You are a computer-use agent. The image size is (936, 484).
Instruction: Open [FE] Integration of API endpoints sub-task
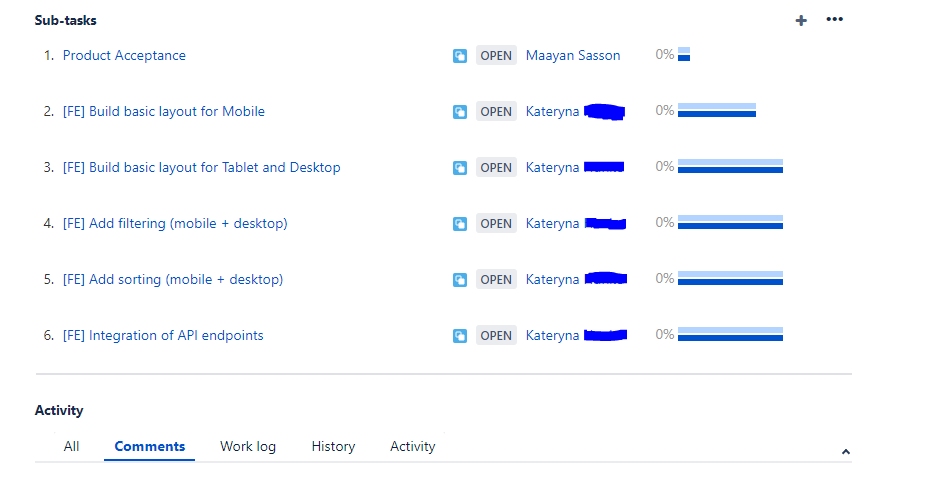(163, 335)
